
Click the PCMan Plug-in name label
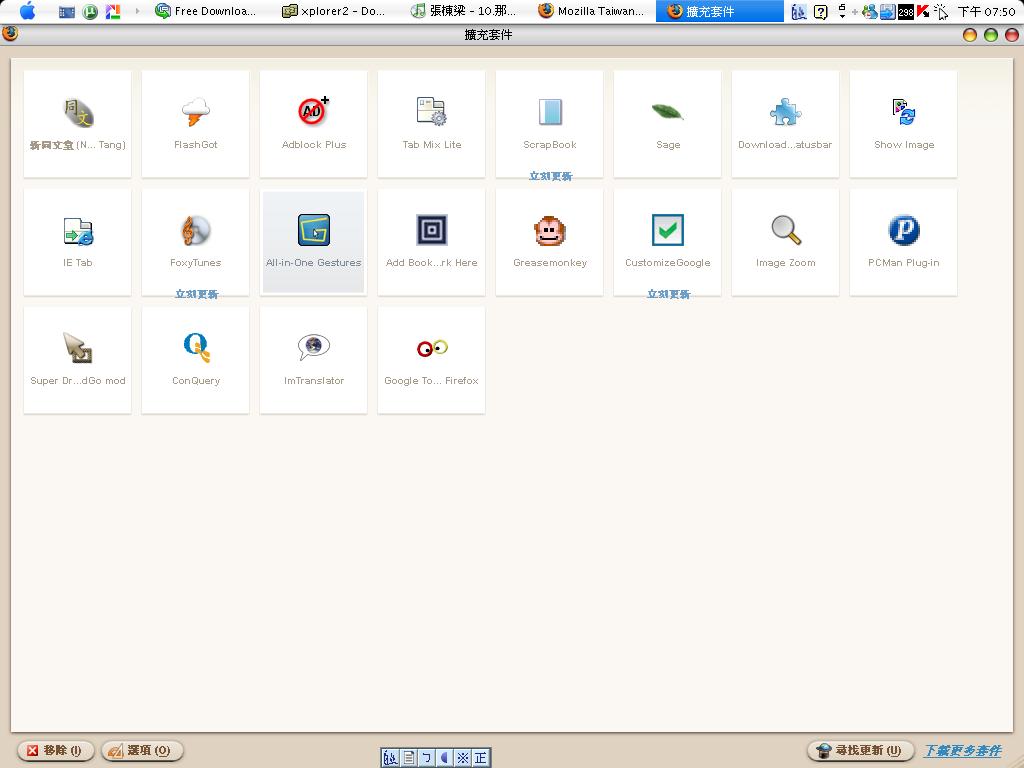pos(904,263)
